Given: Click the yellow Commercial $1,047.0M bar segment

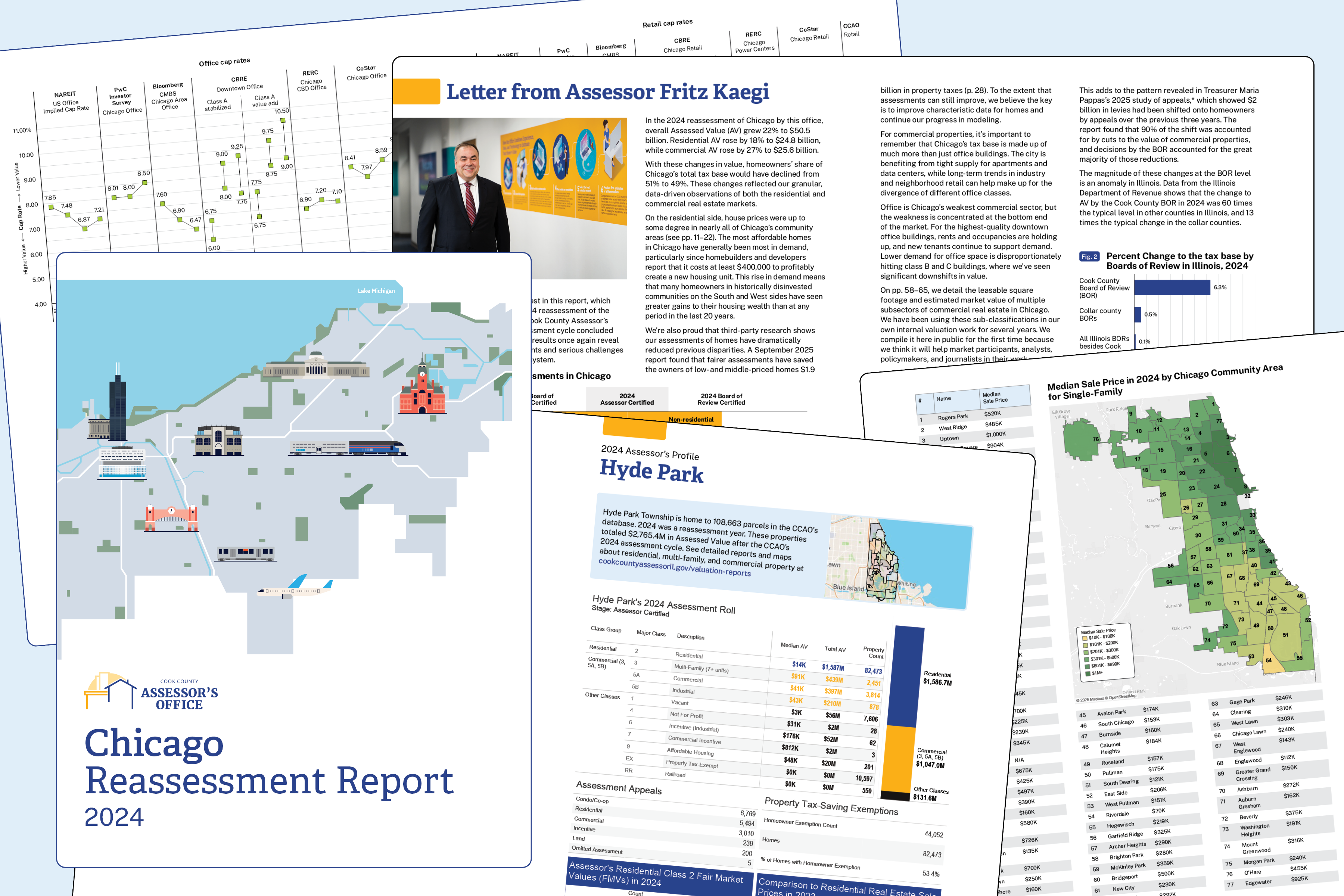Looking at the screenshot, I should (x=898, y=759).
